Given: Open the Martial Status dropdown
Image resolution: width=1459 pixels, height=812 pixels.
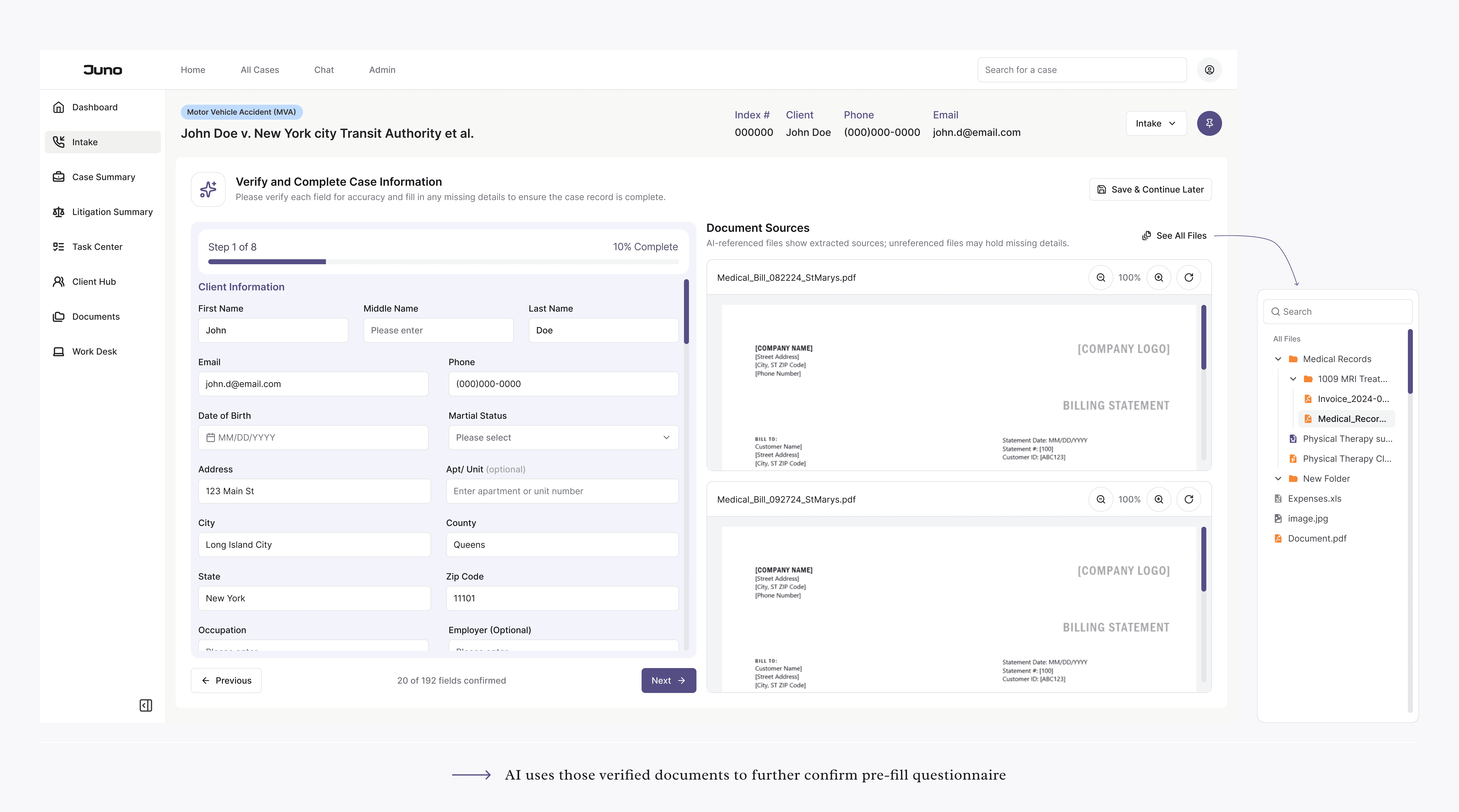Looking at the screenshot, I should (563, 438).
